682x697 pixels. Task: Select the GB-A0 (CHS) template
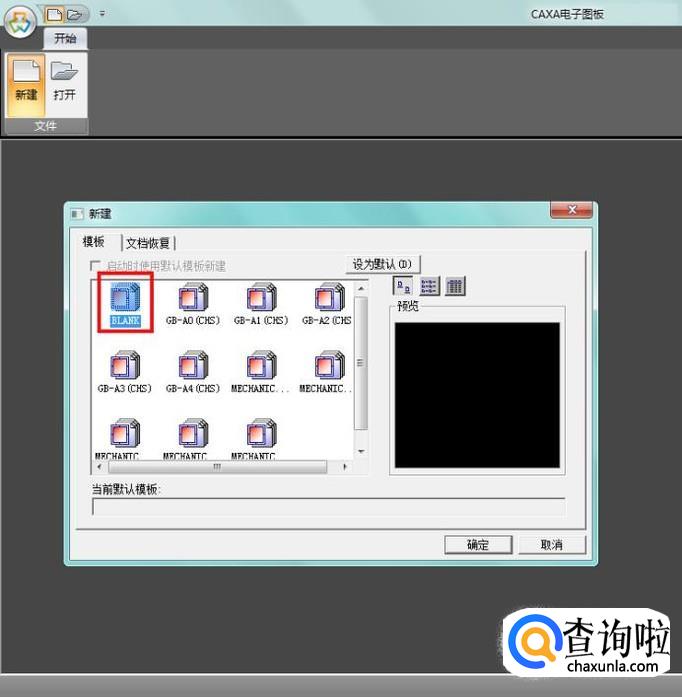pos(193,304)
